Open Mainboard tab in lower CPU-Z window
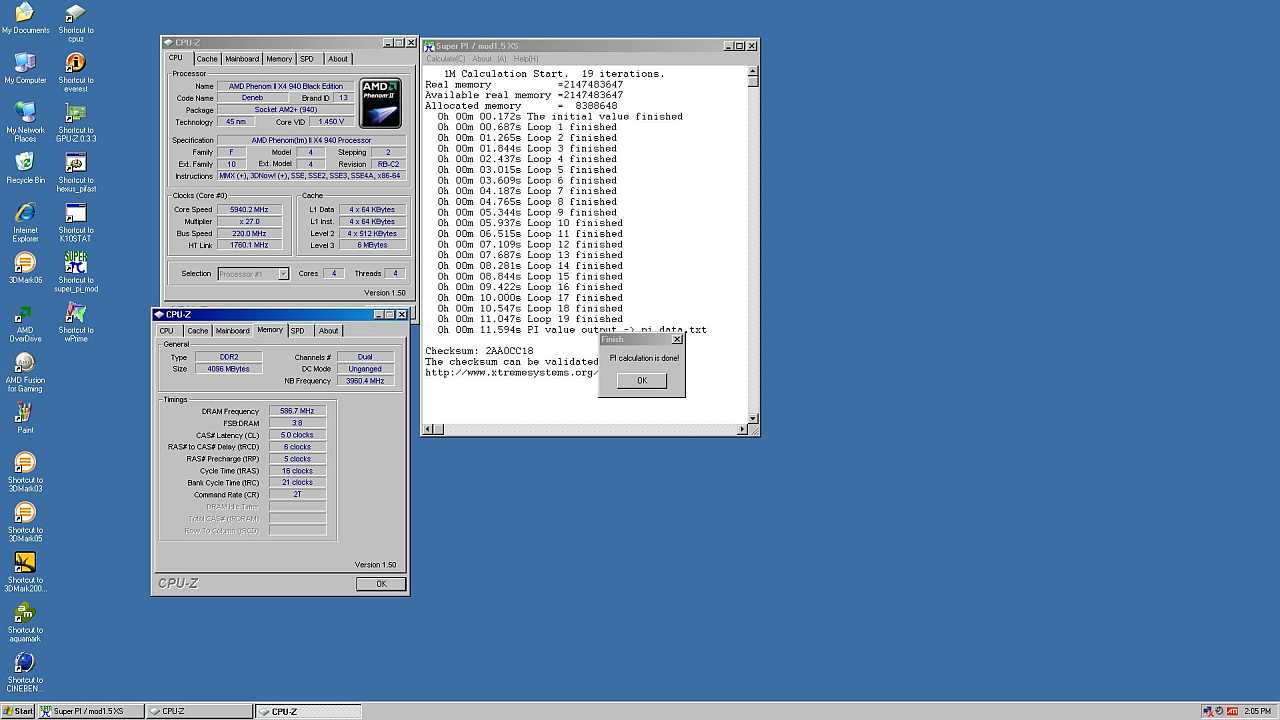 tap(232, 331)
